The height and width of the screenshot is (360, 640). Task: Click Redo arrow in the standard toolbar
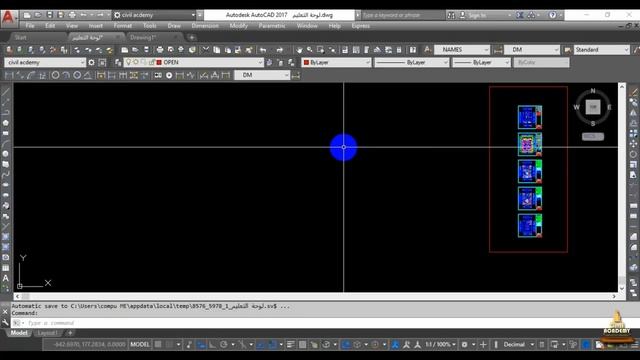[280, 50]
